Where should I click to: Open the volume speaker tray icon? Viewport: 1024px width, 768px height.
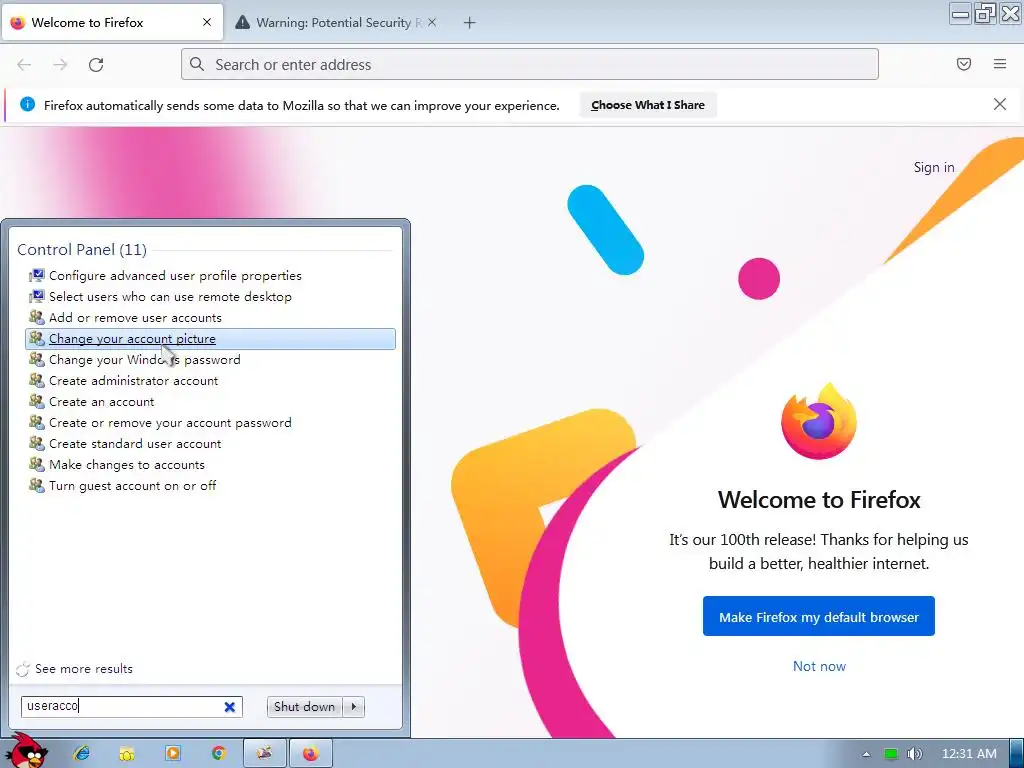pos(914,754)
